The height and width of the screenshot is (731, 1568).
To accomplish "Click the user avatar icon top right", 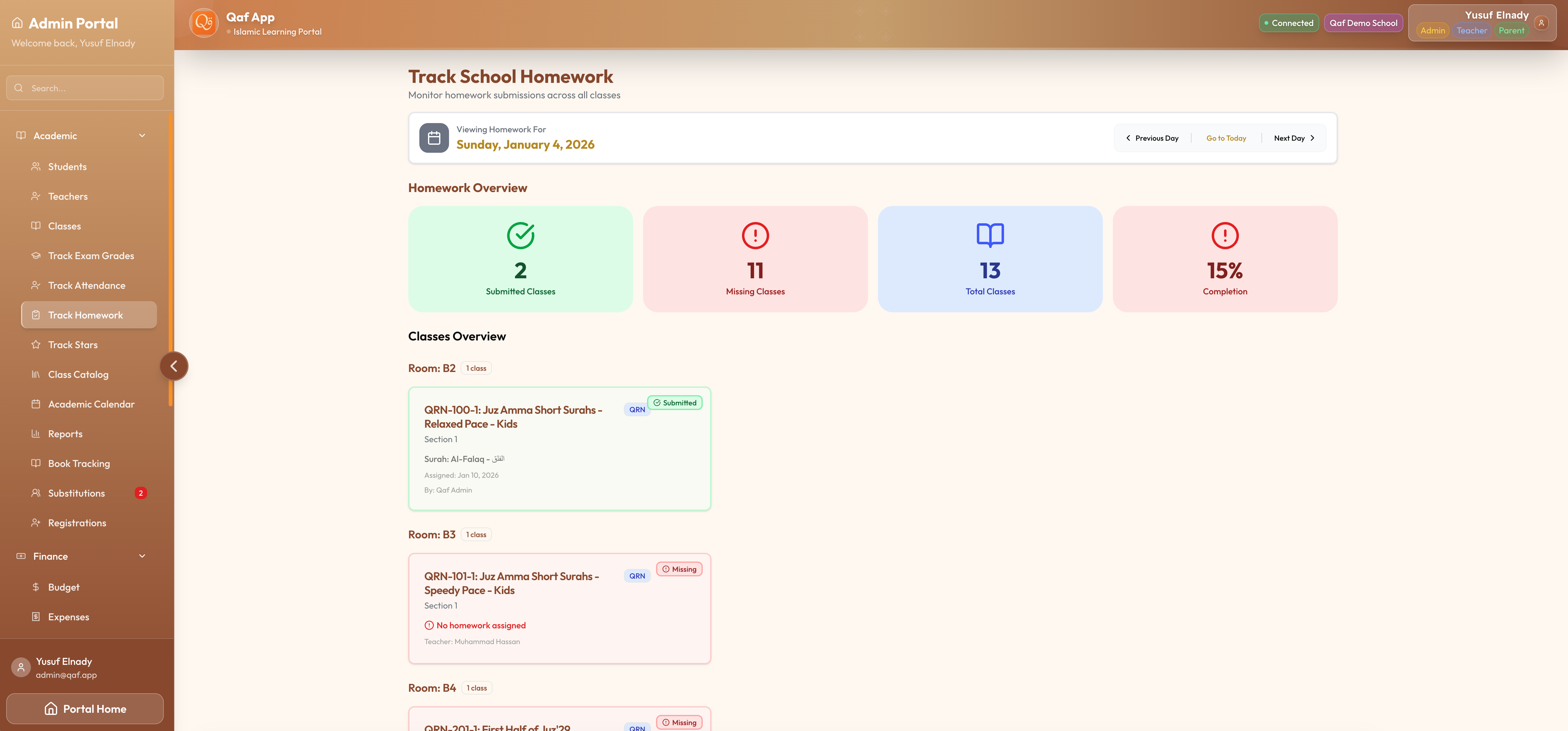I will coord(1541,23).
